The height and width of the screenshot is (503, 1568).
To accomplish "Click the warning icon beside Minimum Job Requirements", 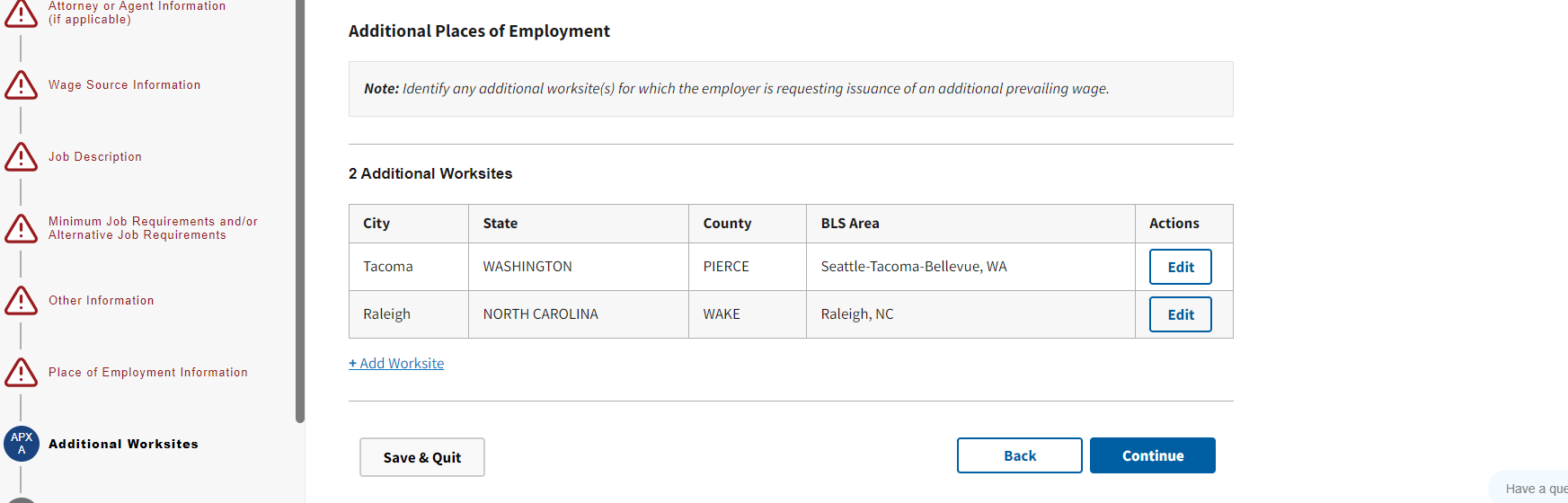I will 21,229.
